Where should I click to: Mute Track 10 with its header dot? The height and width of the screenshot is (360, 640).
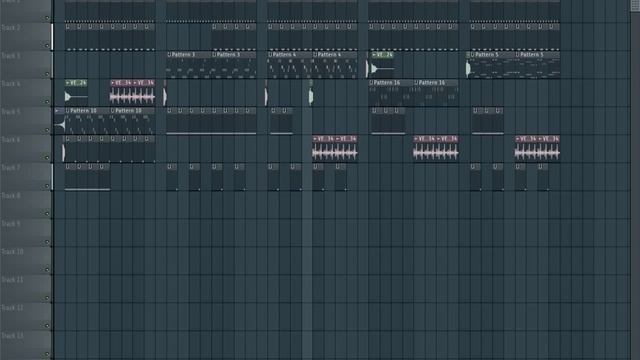(x=47, y=269)
